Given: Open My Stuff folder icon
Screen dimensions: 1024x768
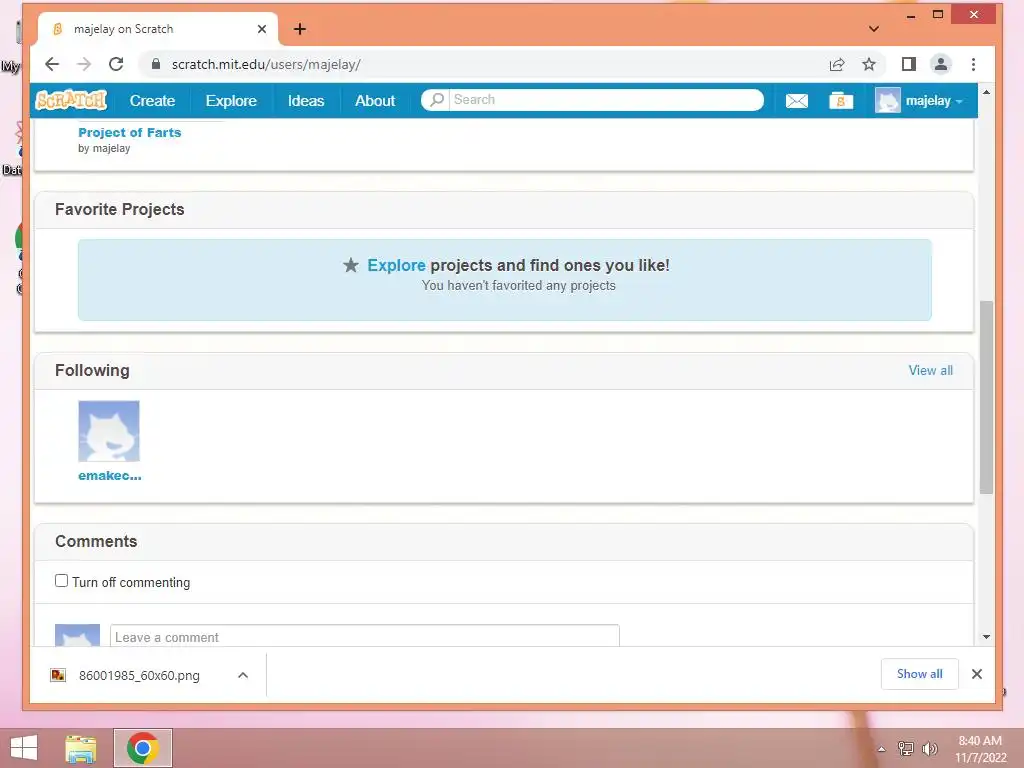Looking at the screenshot, I should tap(840, 101).
